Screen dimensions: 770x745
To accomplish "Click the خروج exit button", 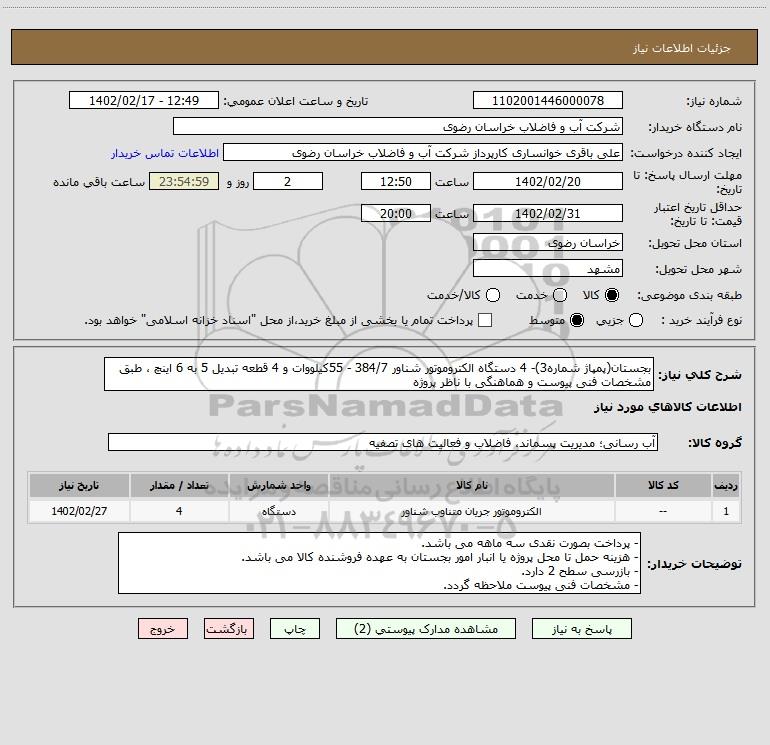I will (163, 629).
